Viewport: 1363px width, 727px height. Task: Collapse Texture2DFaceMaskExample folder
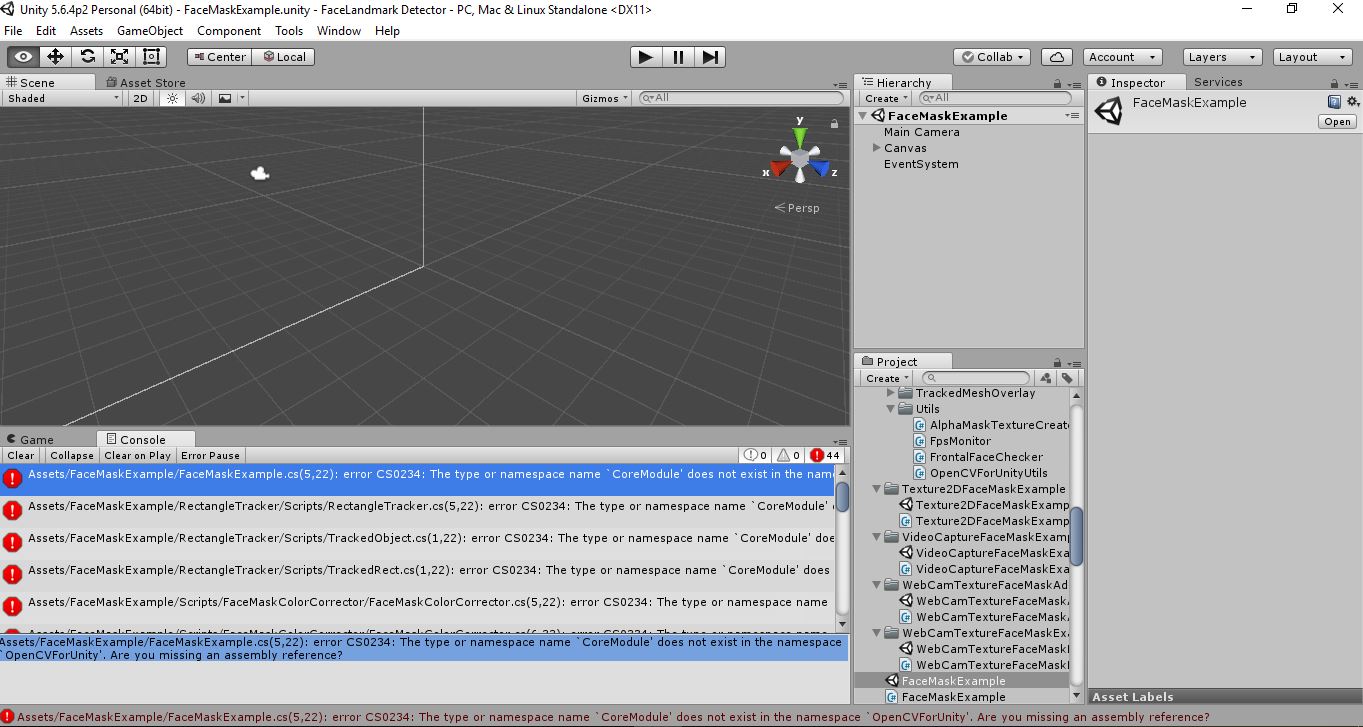click(876, 489)
